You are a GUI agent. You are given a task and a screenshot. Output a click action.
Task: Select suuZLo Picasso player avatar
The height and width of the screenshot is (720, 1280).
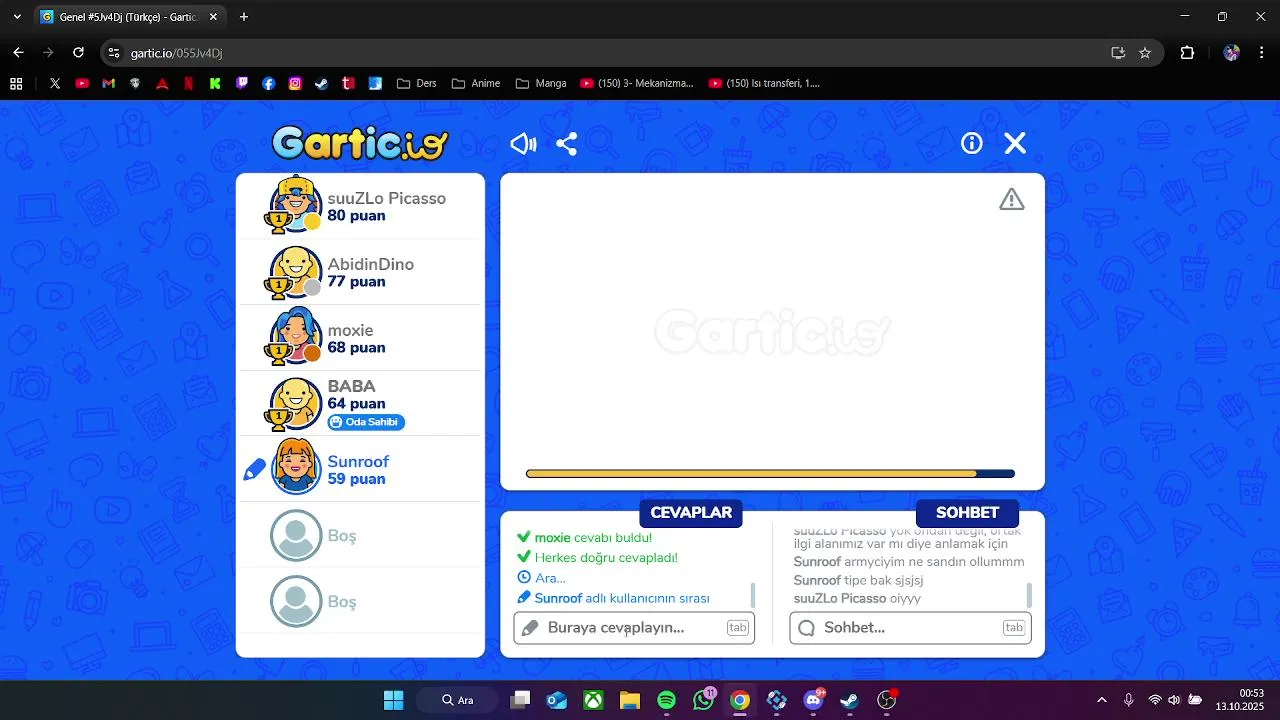click(295, 205)
